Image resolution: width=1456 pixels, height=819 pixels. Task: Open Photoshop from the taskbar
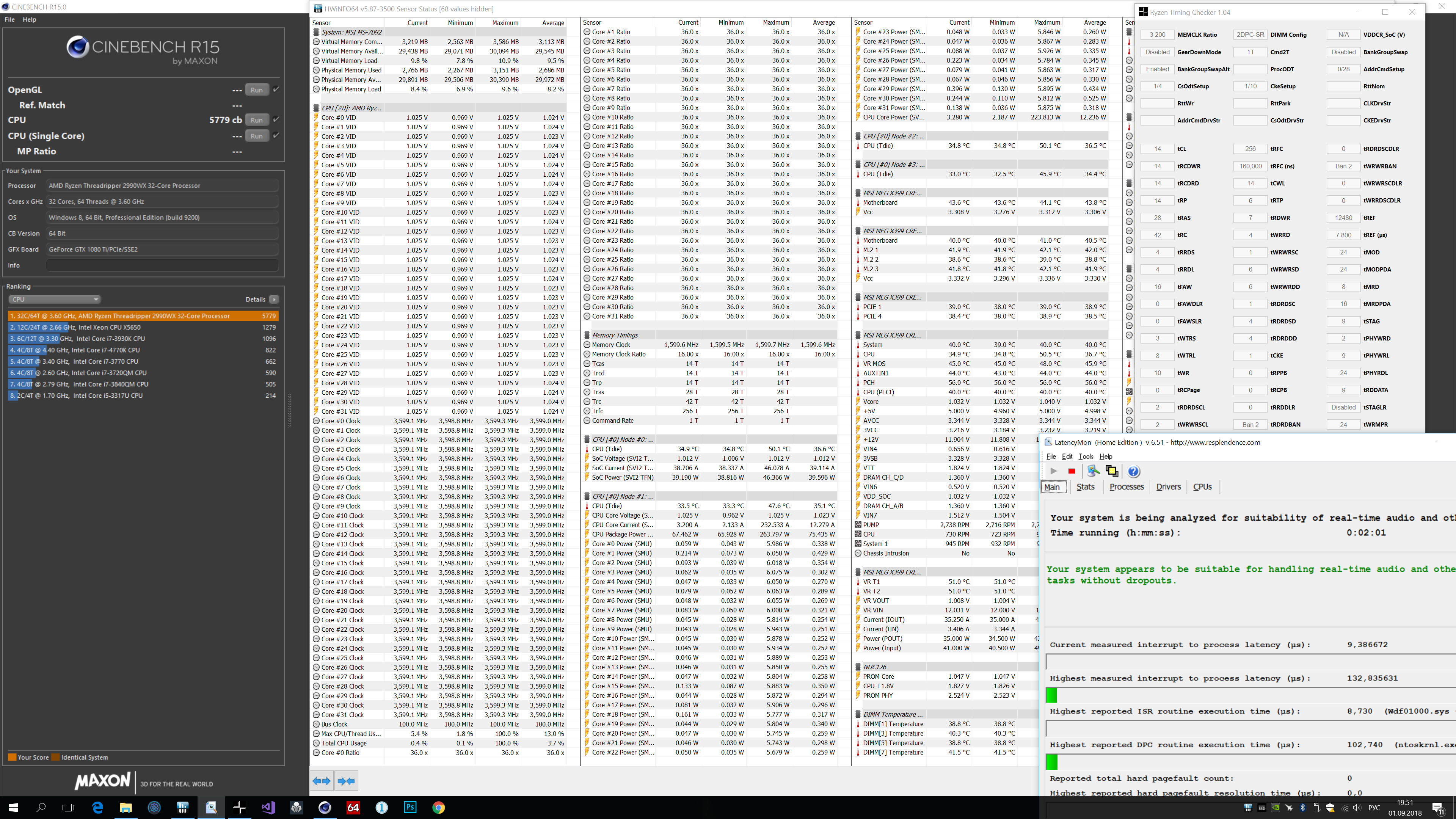pyautogui.click(x=410, y=807)
